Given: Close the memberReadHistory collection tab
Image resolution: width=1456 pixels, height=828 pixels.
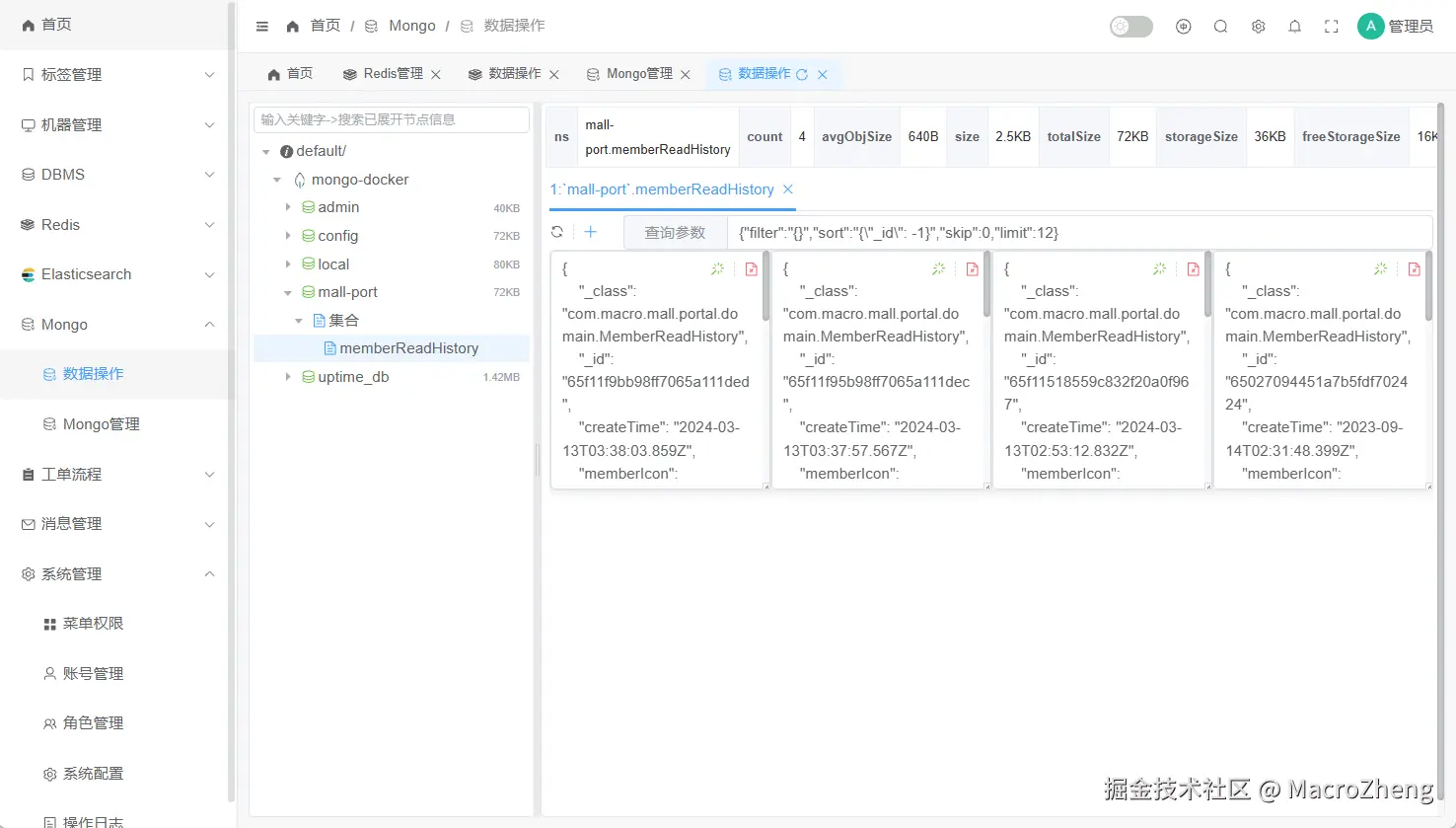Looking at the screenshot, I should click(x=787, y=188).
